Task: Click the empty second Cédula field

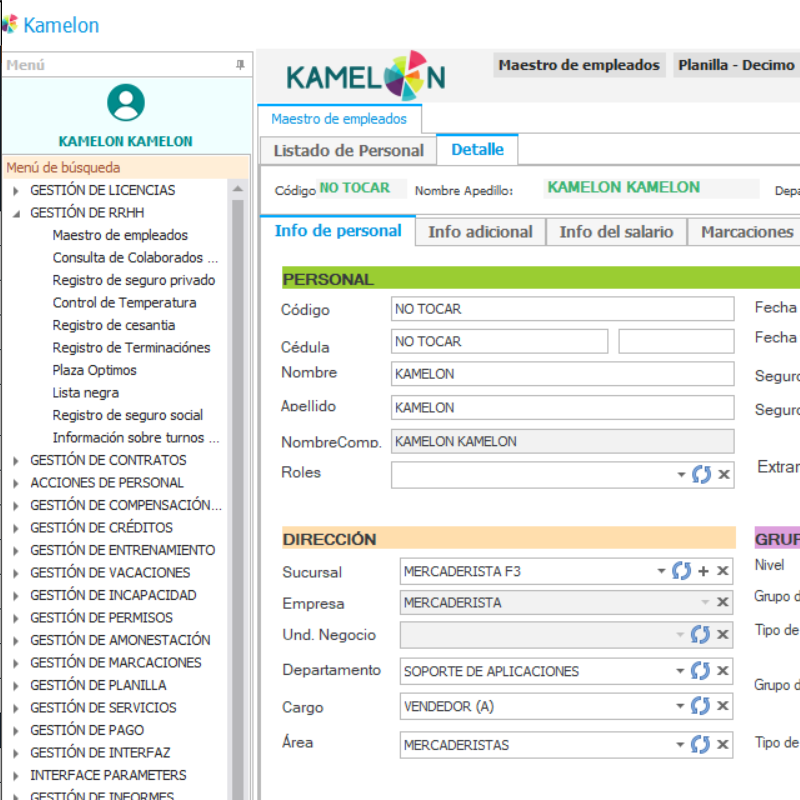Action: click(x=677, y=341)
